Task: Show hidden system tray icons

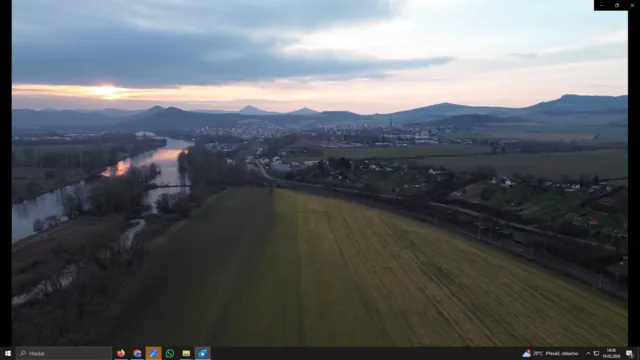Action: click(588, 353)
